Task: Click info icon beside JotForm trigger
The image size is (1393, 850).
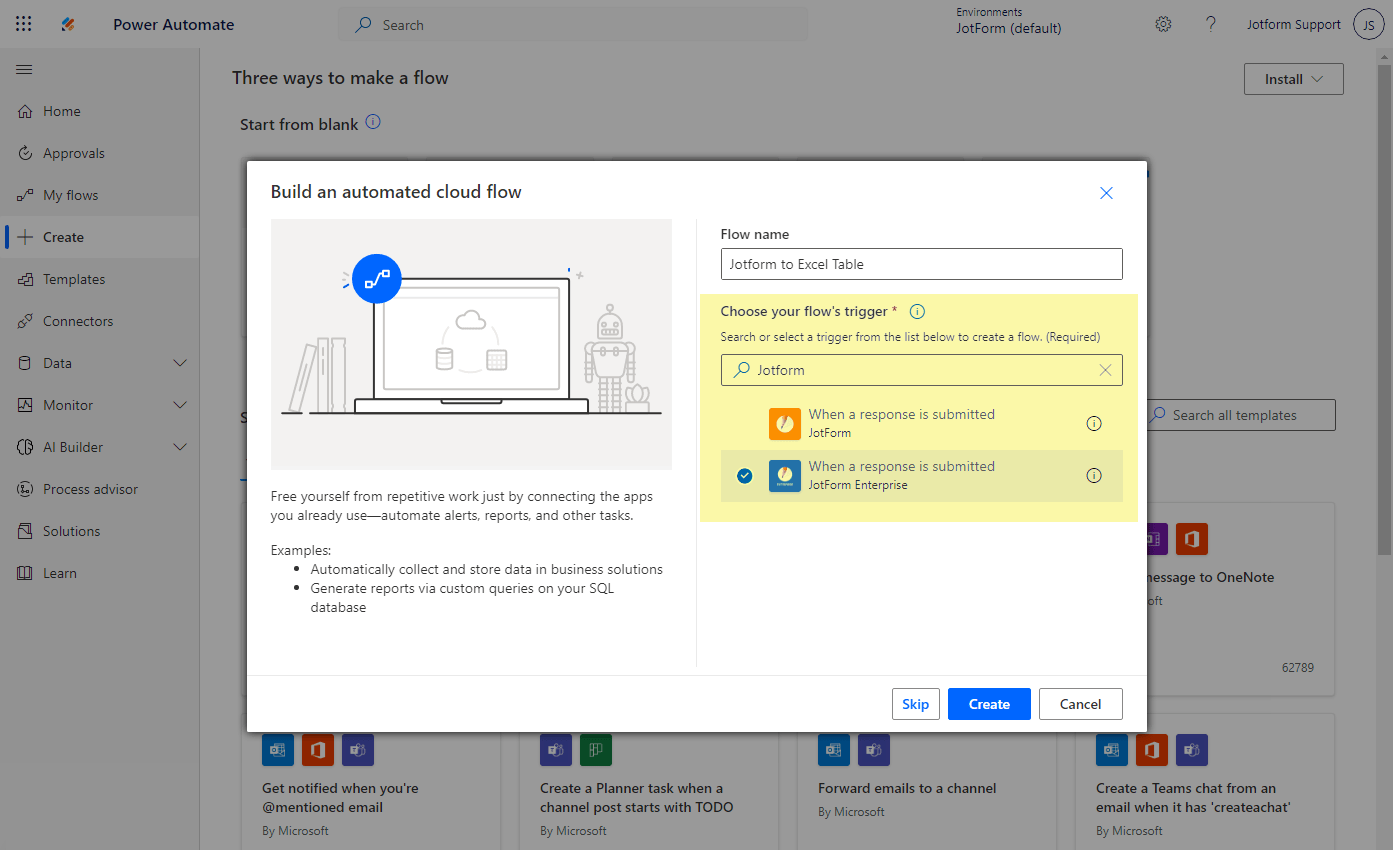Action: (x=1094, y=423)
